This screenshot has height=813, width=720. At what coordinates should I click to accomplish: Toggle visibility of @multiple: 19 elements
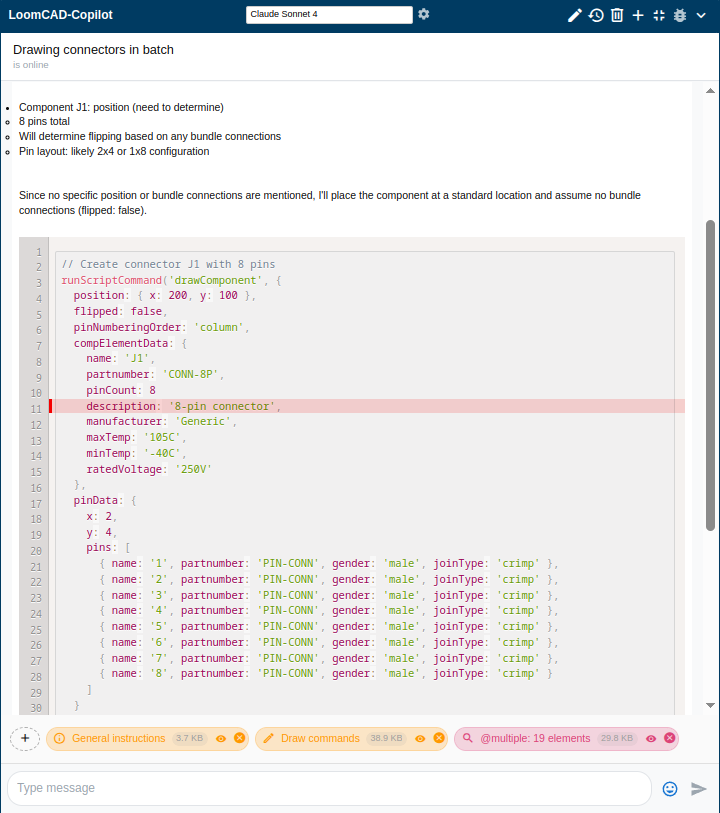coord(651,738)
